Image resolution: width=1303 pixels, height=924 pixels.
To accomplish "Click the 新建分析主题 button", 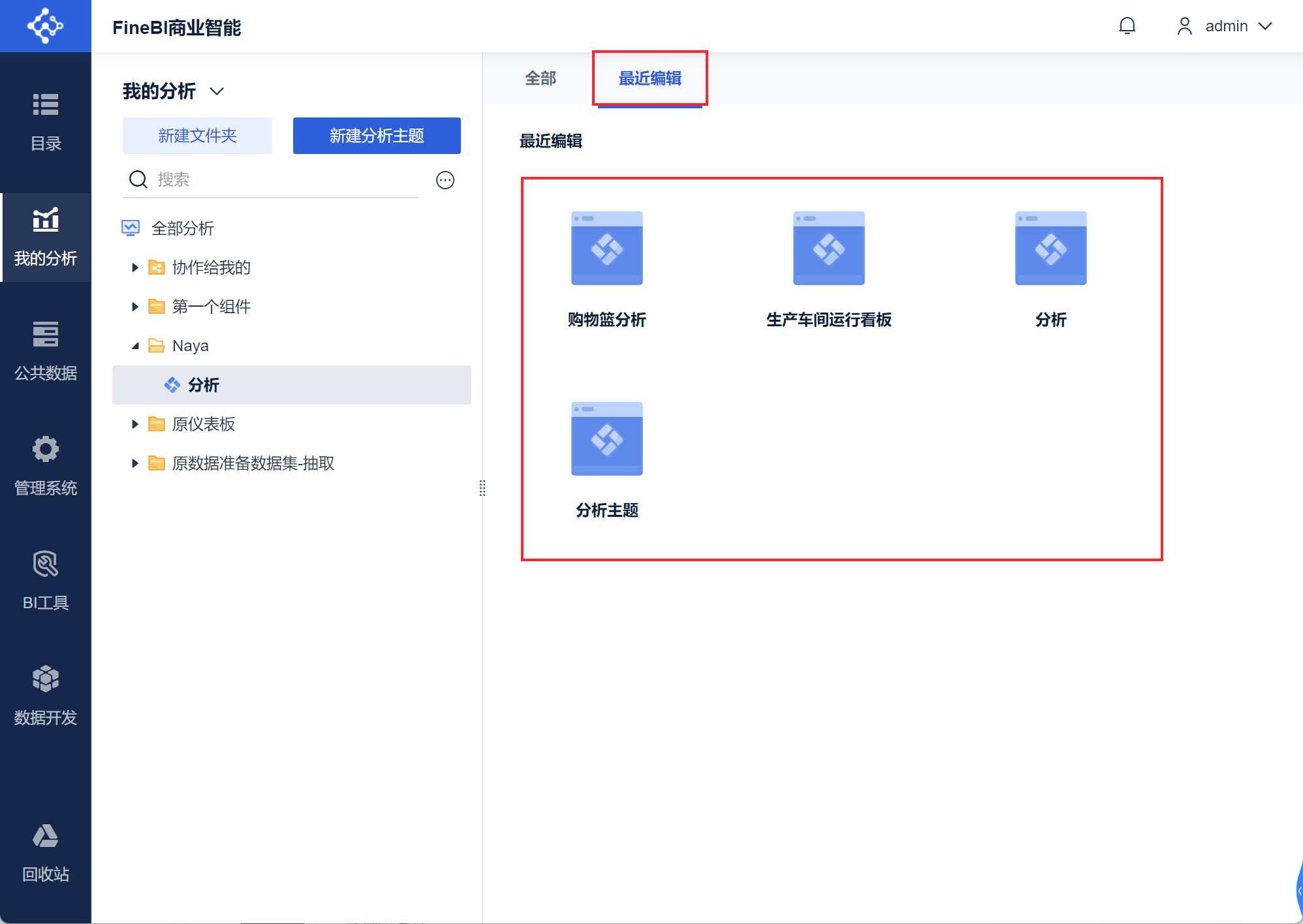I will (377, 136).
